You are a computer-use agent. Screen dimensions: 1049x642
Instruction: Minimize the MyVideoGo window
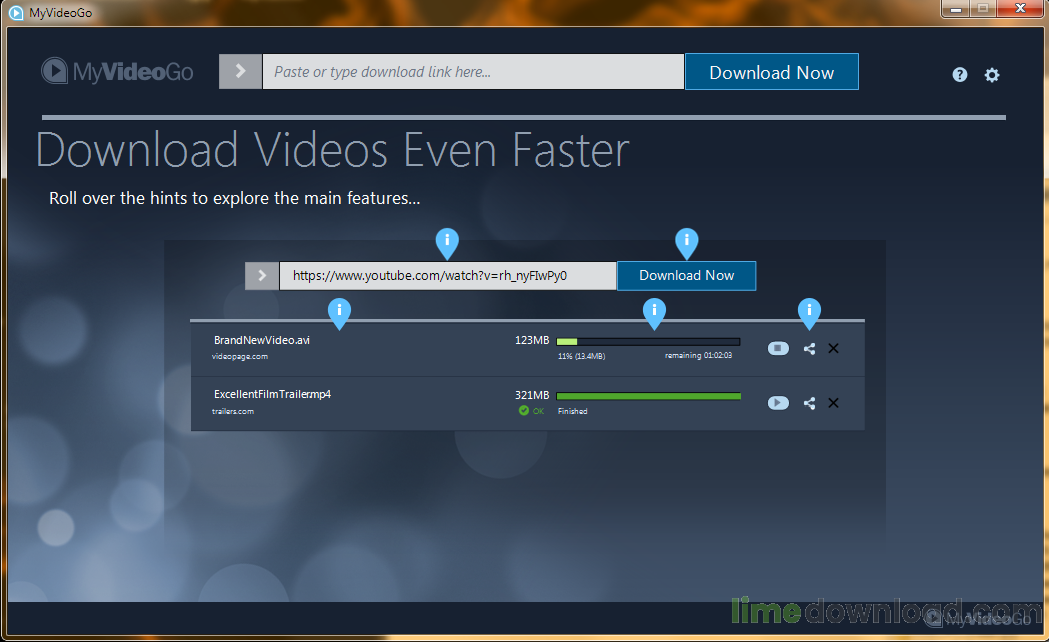coord(956,9)
